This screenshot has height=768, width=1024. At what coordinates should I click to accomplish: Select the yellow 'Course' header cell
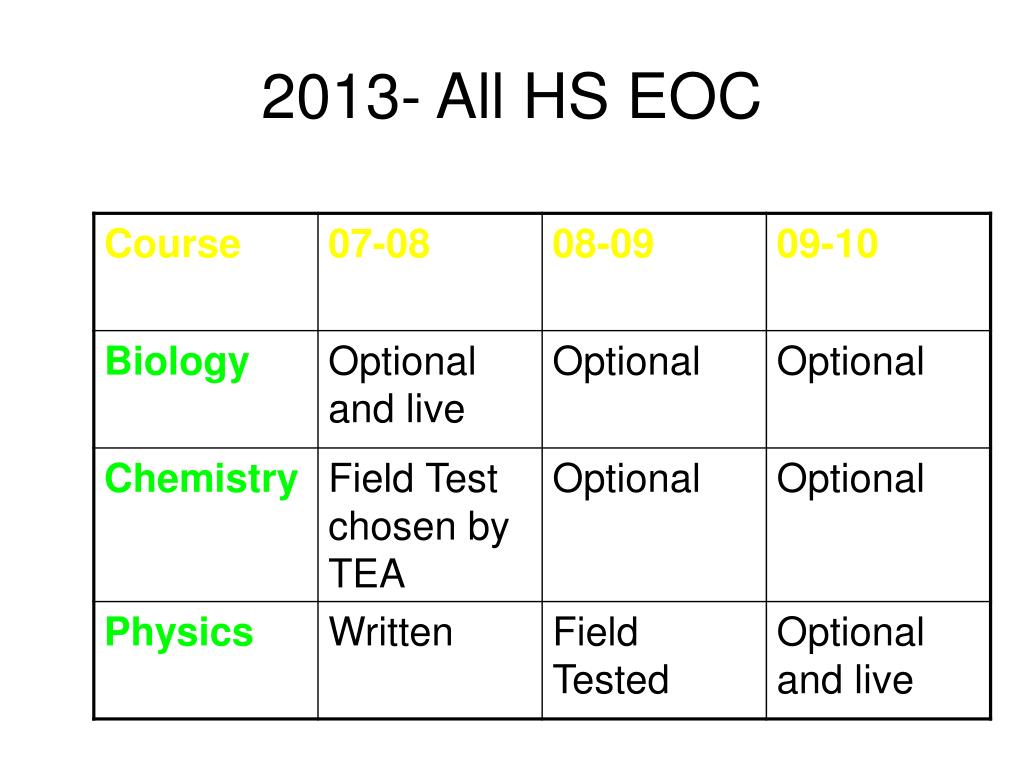206,272
